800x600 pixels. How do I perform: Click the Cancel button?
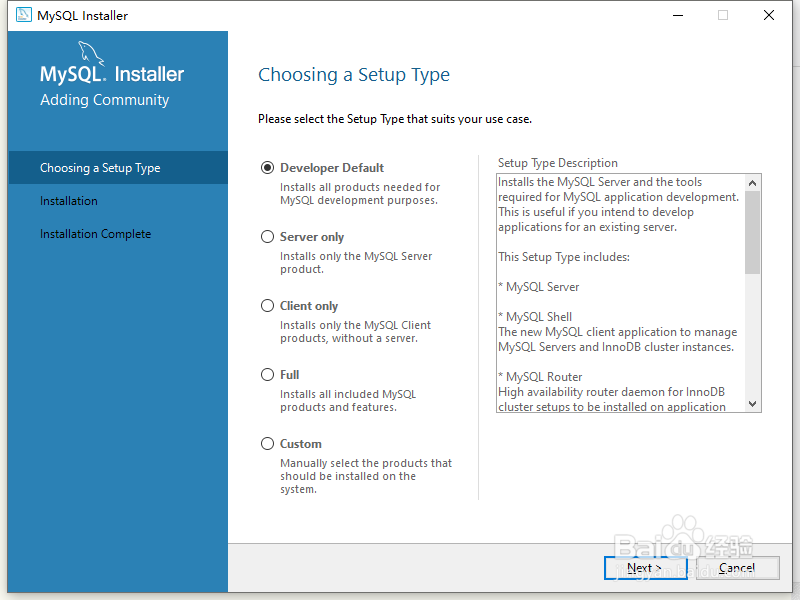click(x=737, y=567)
